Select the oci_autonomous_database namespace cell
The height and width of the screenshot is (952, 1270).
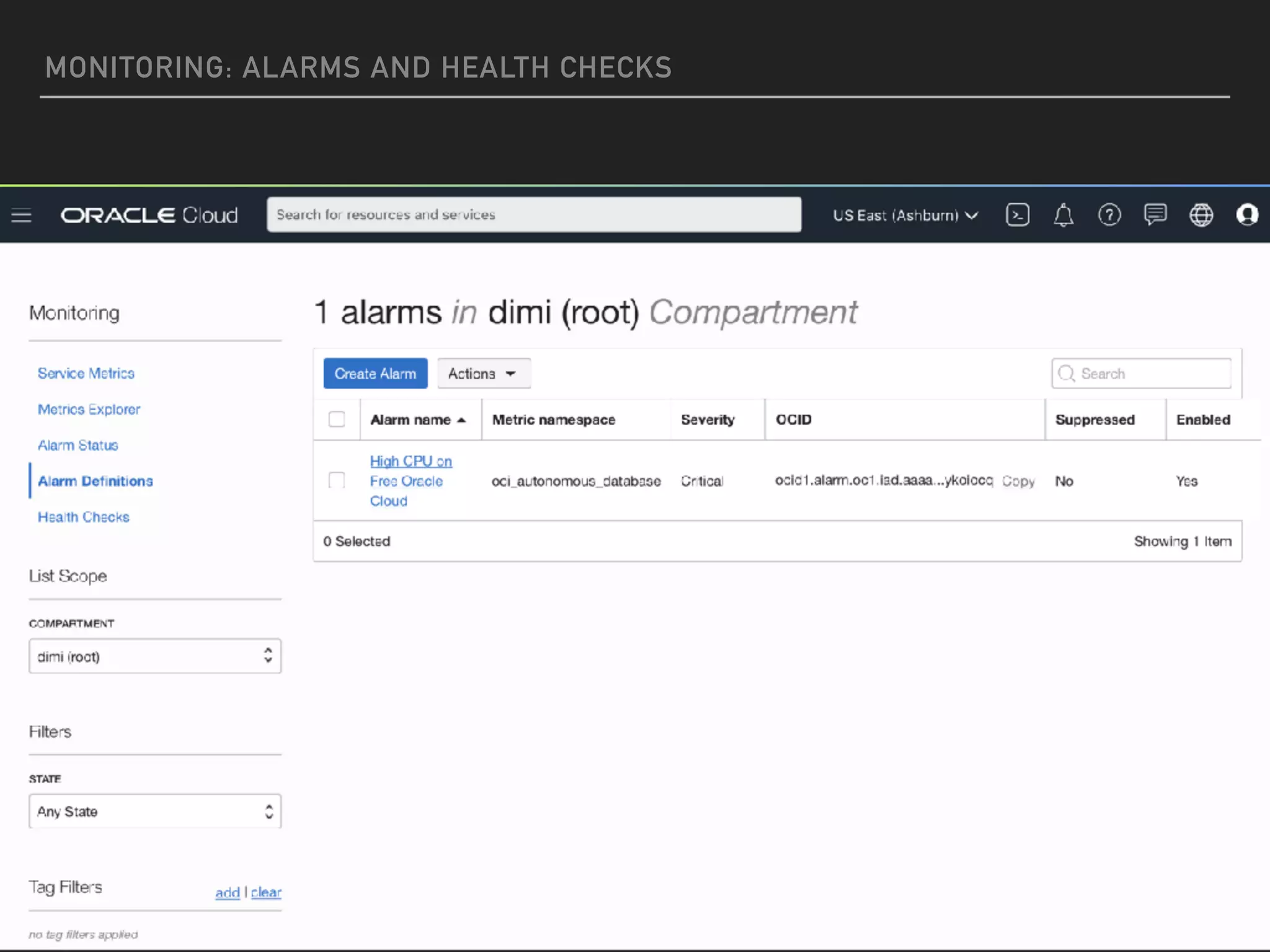[576, 481]
